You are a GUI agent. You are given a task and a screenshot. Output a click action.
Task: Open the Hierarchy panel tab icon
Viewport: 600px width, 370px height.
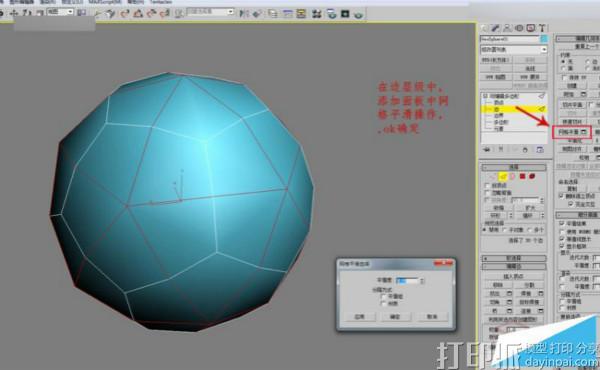tap(507, 28)
